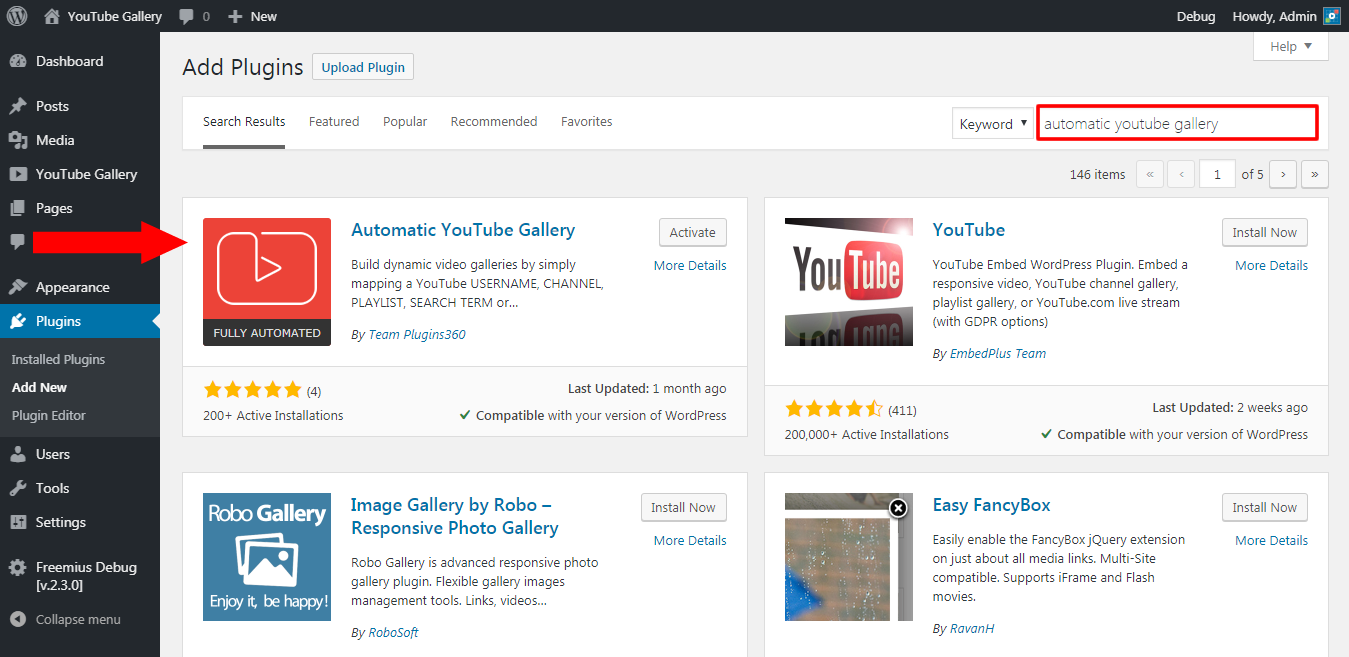Close the Easy FancyBox preview X icon
Screen dimensions: 1349x657
point(898,508)
